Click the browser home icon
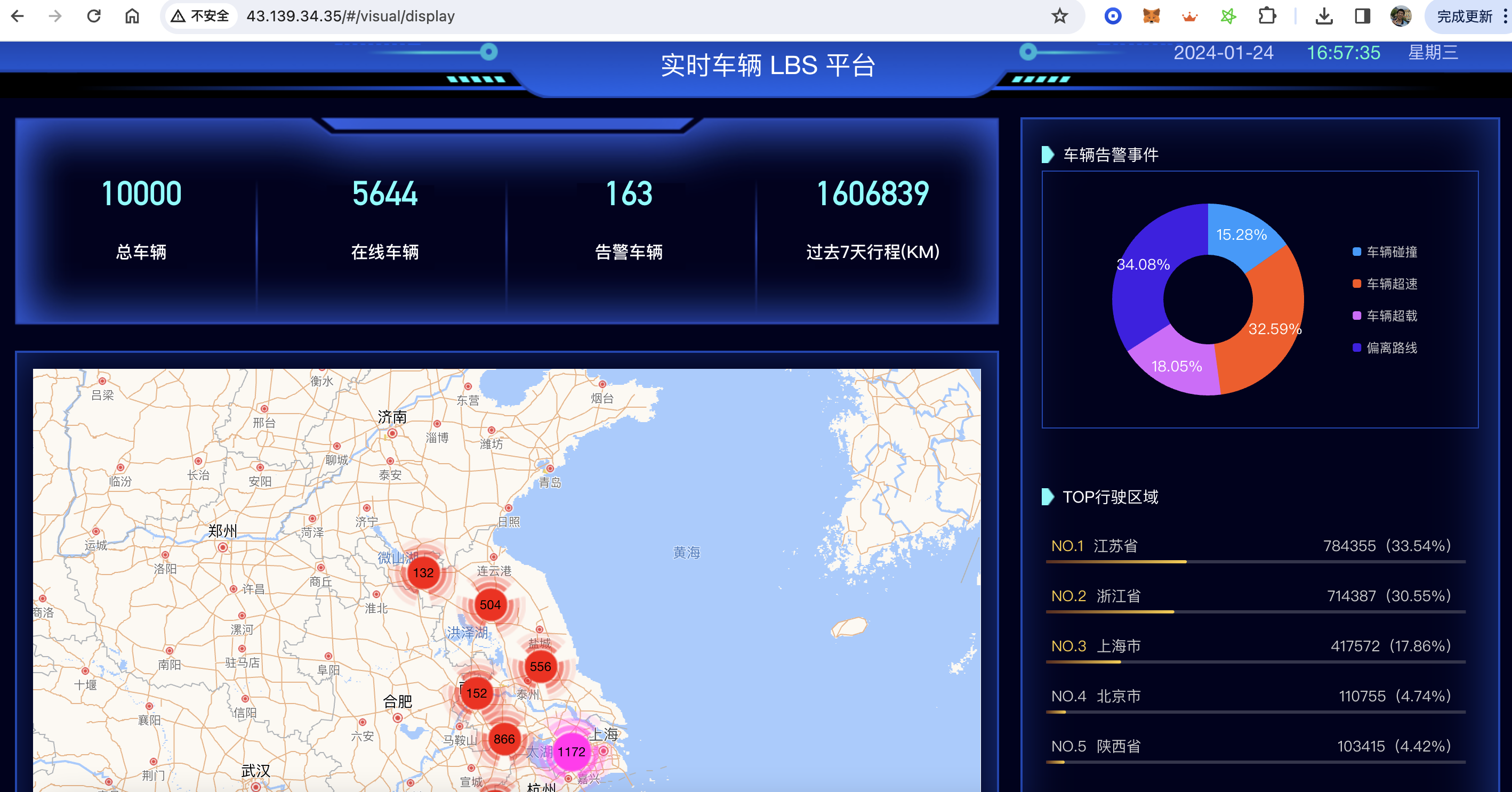This screenshot has width=1512, height=792. point(132,16)
